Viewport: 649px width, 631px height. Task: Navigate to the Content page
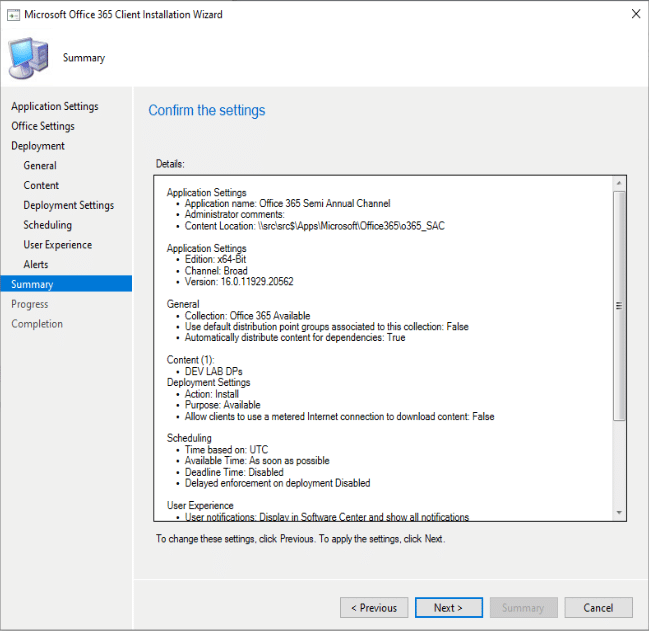[41, 185]
